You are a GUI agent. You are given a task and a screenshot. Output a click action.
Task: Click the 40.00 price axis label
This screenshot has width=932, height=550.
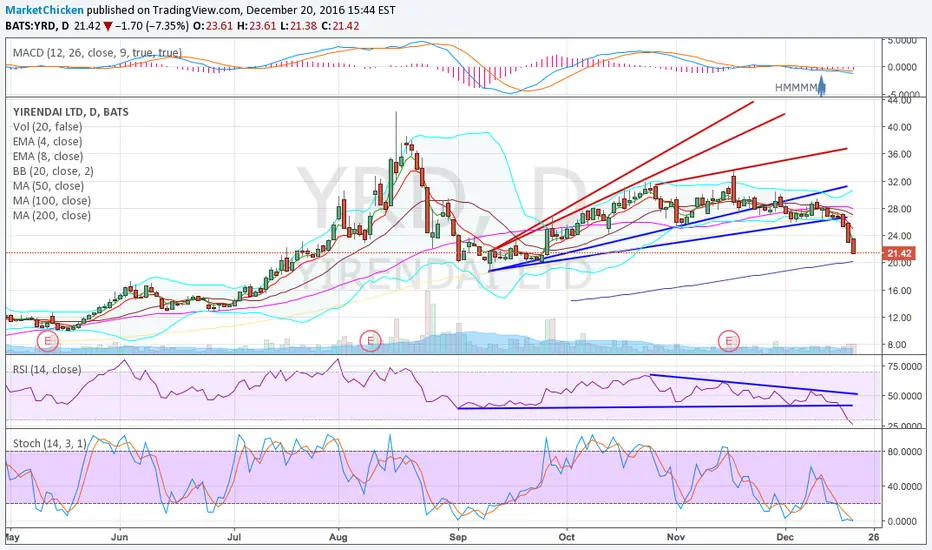899,127
